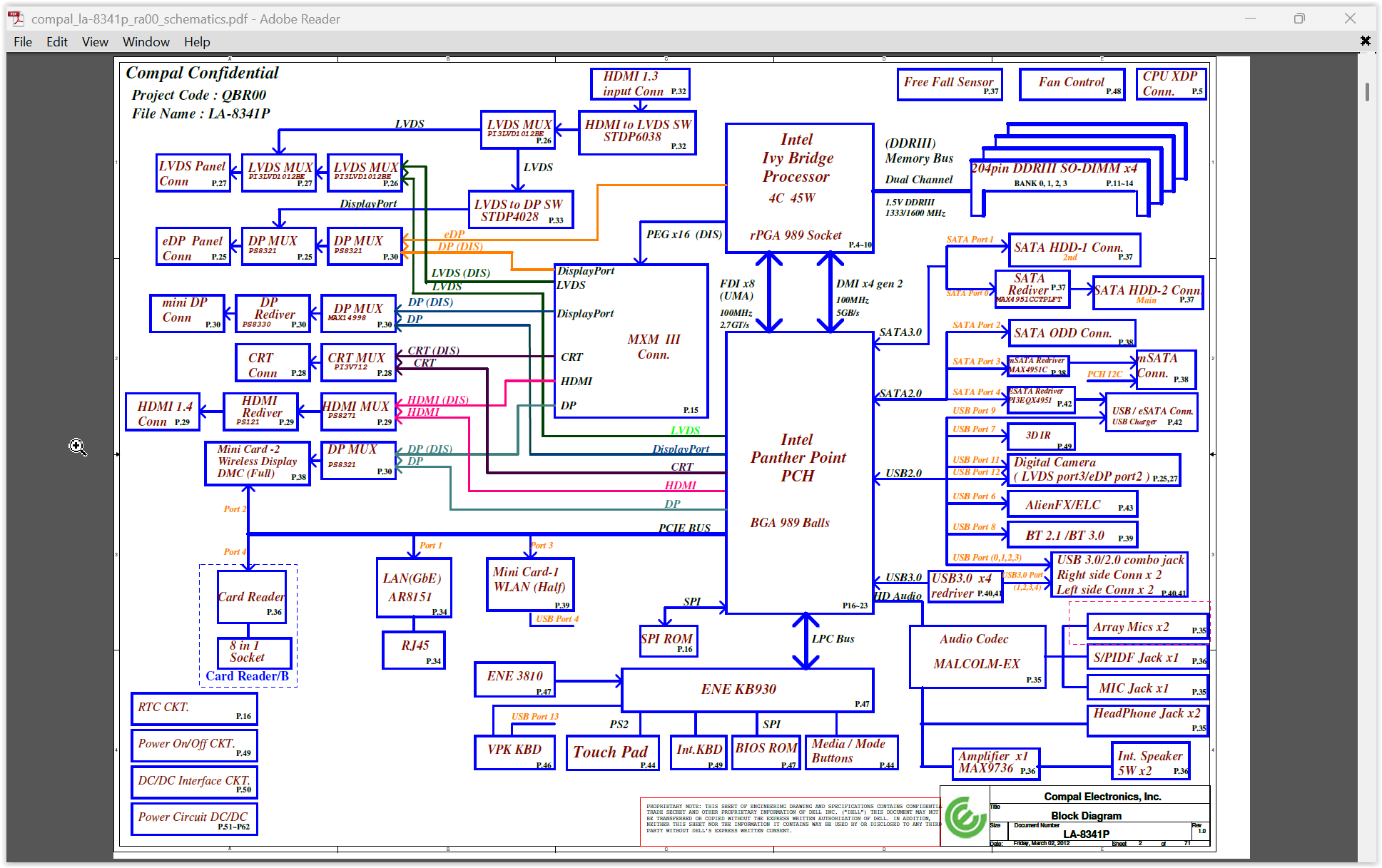Click the 'RJ45' block
Image resolution: width=1382 pixels, height=868 pixels.
coord(414,650)
